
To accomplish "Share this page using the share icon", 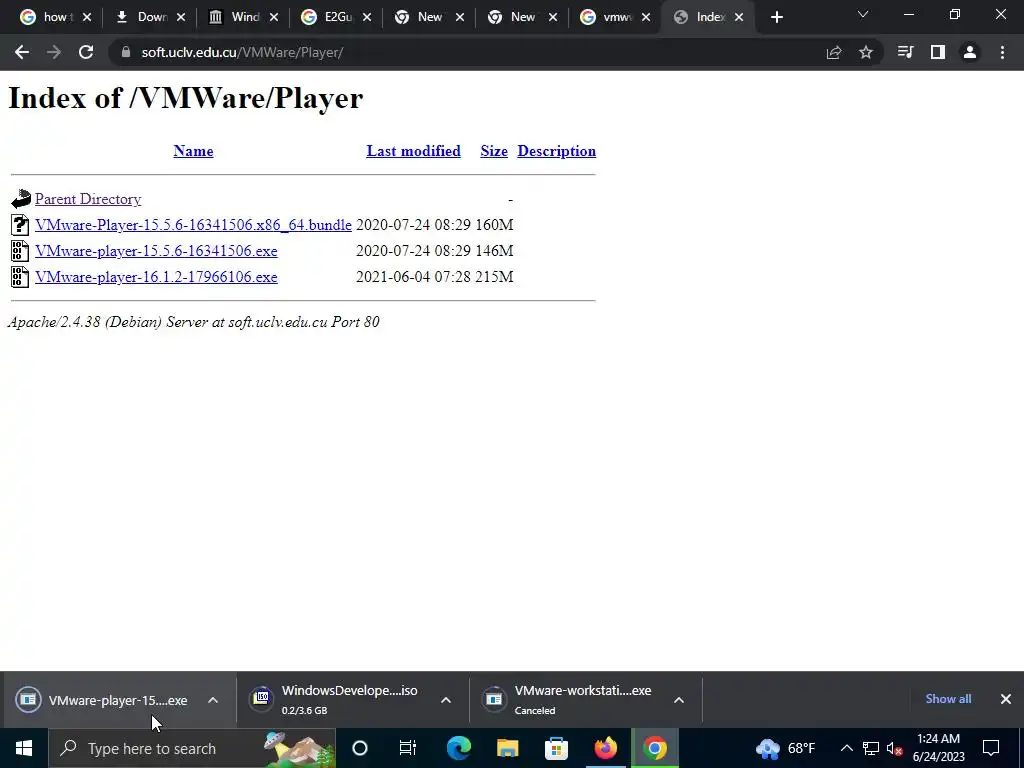I will click(x=834, y=52).
